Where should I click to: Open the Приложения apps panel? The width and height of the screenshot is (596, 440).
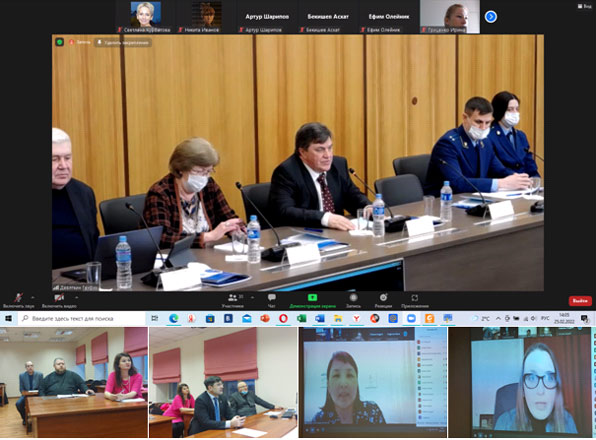[415, 300]
